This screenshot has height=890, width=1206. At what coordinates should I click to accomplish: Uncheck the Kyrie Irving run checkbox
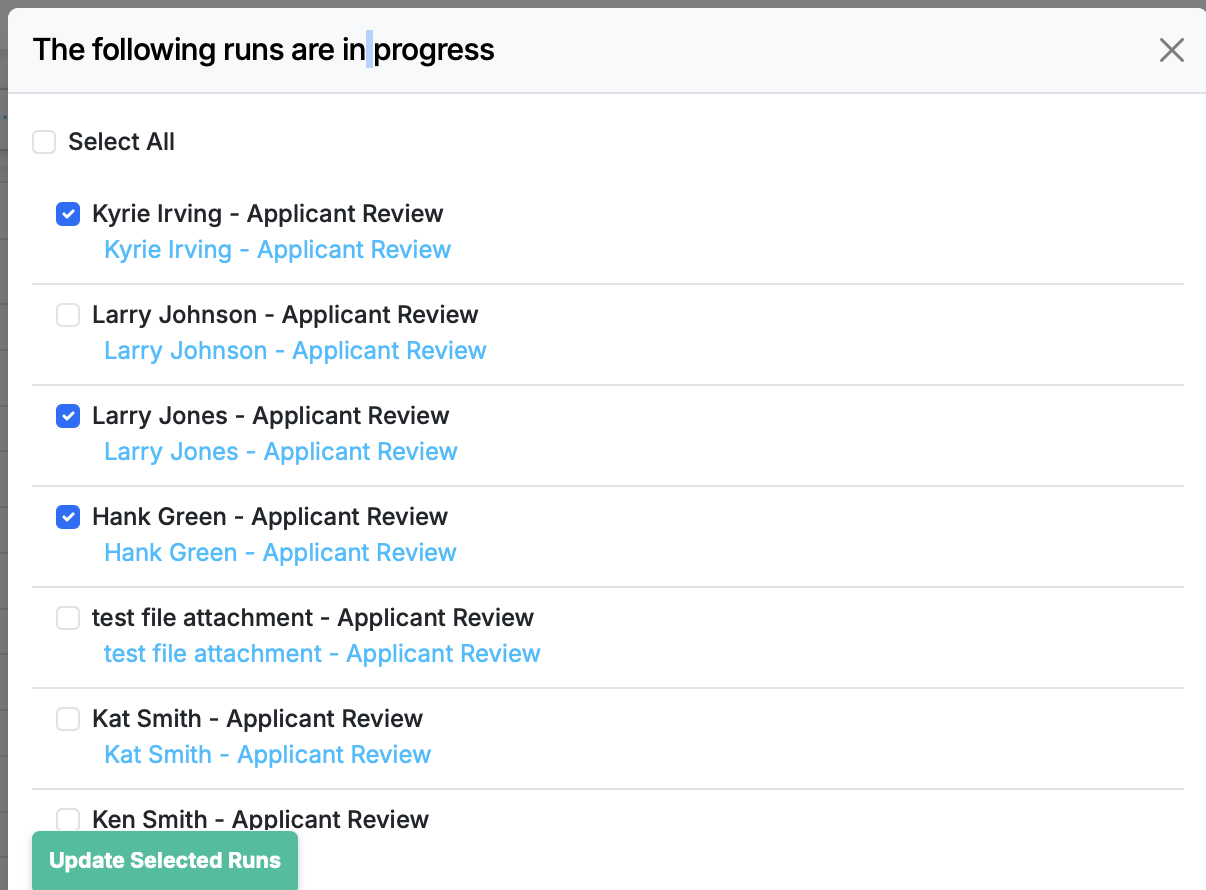[x=68, y=214]
